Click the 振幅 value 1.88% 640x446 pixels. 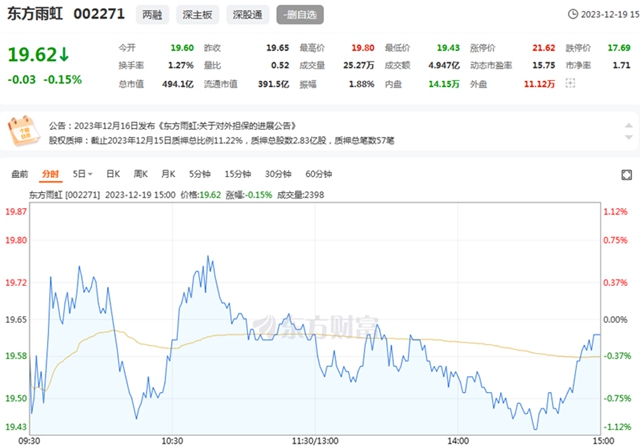(362, 84)
